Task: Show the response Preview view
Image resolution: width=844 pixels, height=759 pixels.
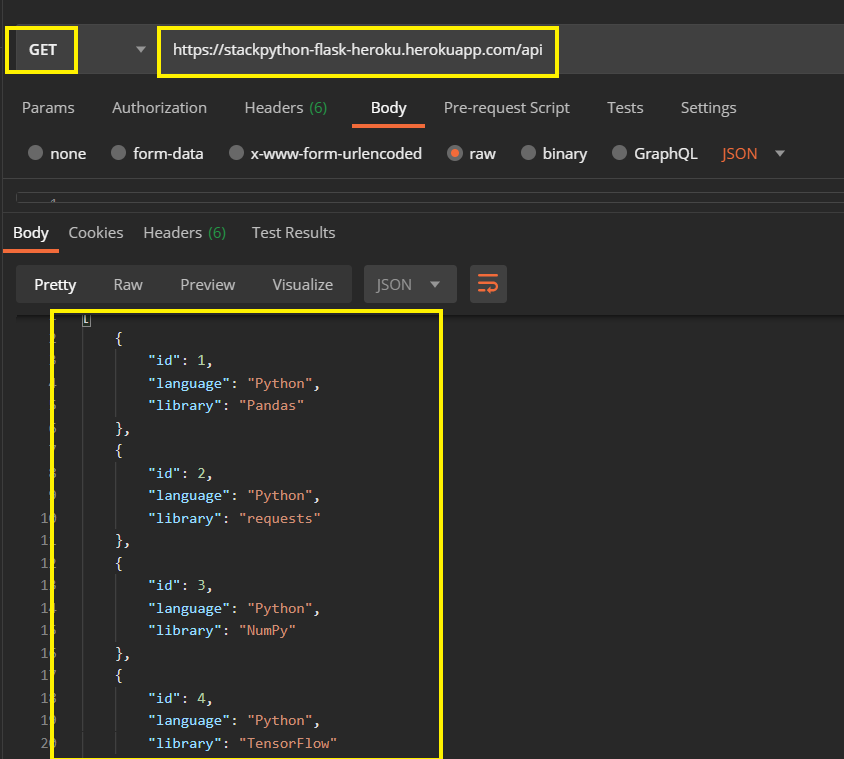Action: click(208, 284)
